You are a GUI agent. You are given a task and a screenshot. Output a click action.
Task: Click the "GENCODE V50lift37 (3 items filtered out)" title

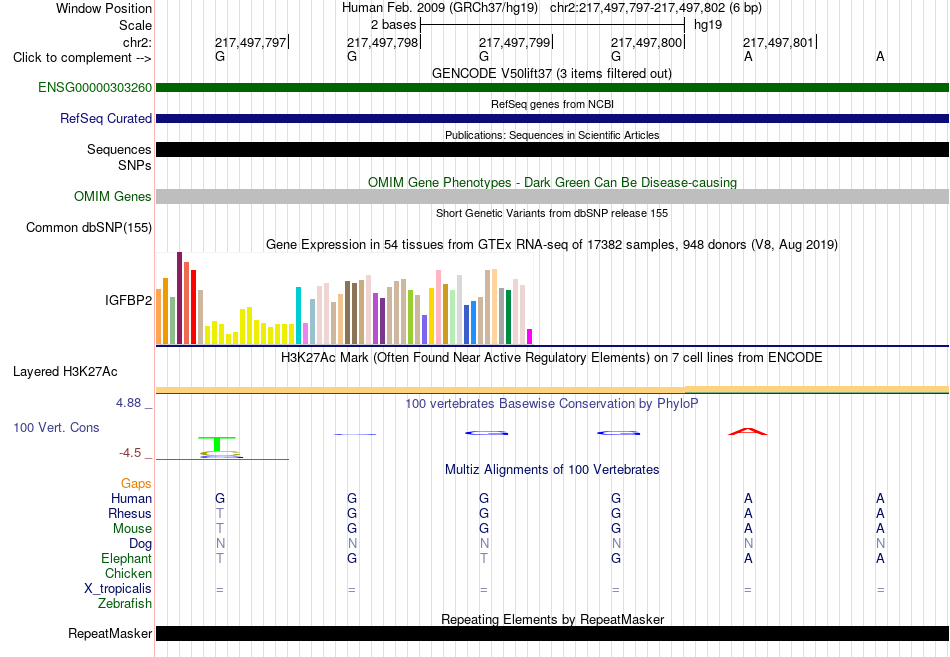coord(552,73)
